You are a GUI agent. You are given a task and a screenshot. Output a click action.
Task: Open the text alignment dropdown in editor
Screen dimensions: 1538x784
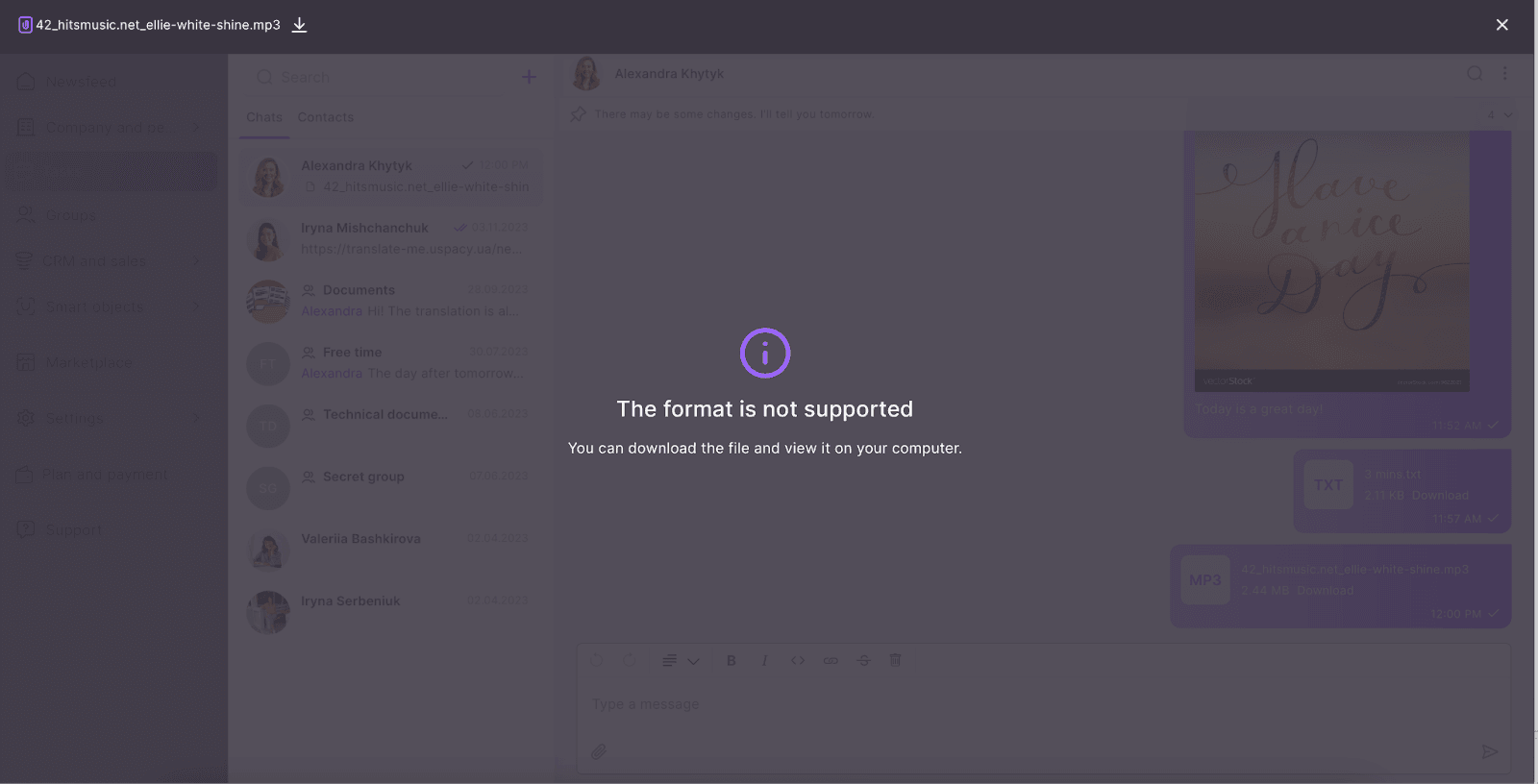tap(680, 660)
